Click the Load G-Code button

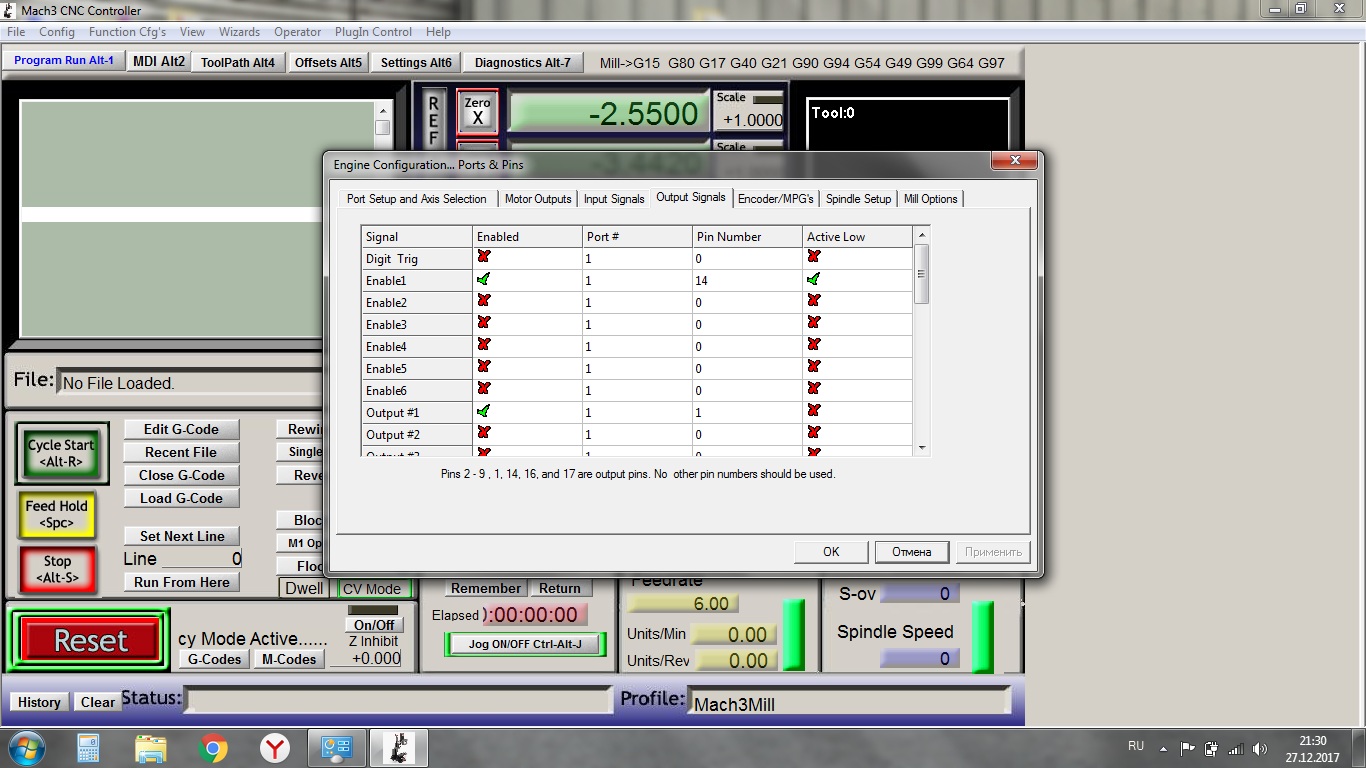tap(181, 498)
